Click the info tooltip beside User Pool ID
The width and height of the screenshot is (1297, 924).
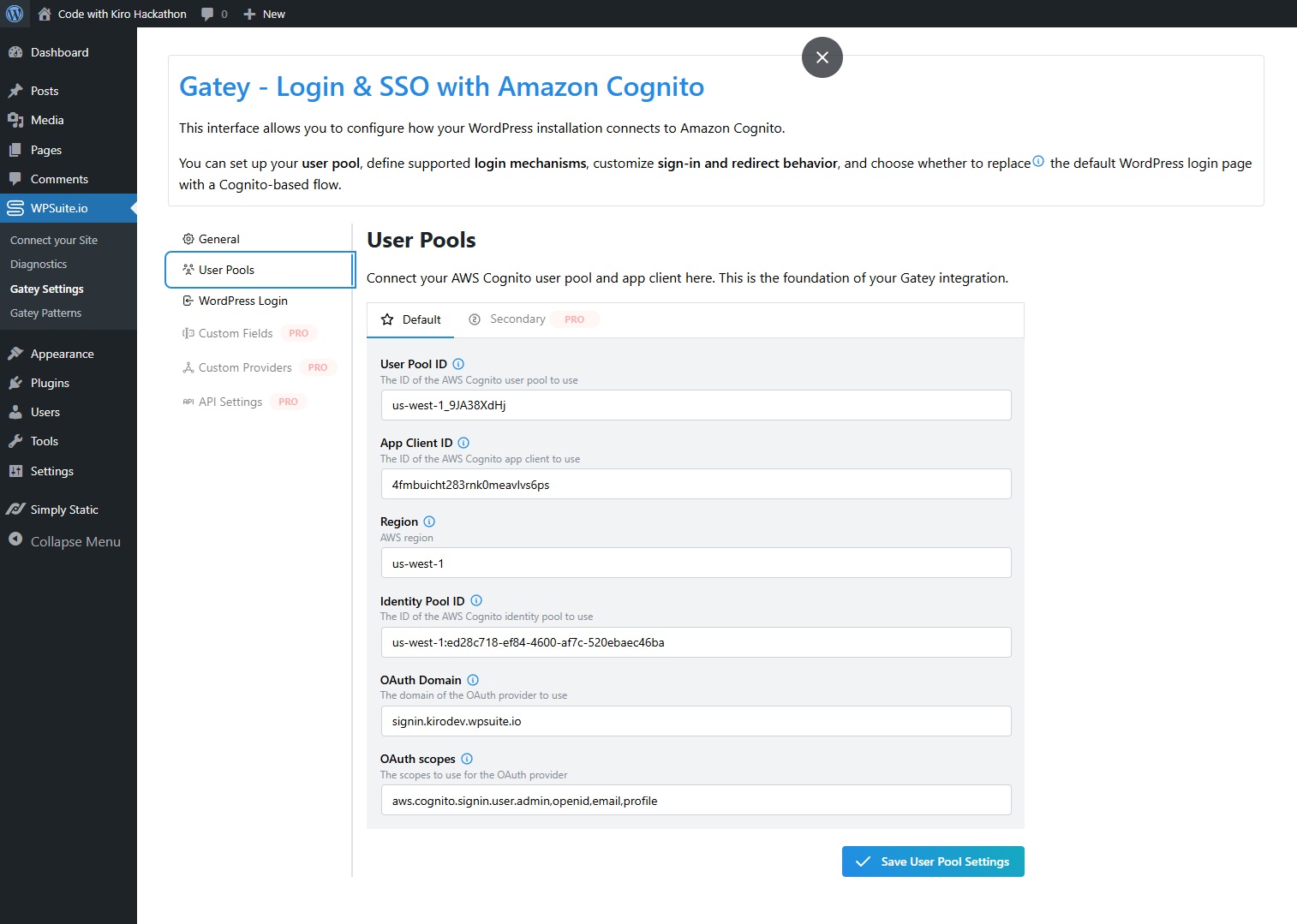(x=458, y=363)
